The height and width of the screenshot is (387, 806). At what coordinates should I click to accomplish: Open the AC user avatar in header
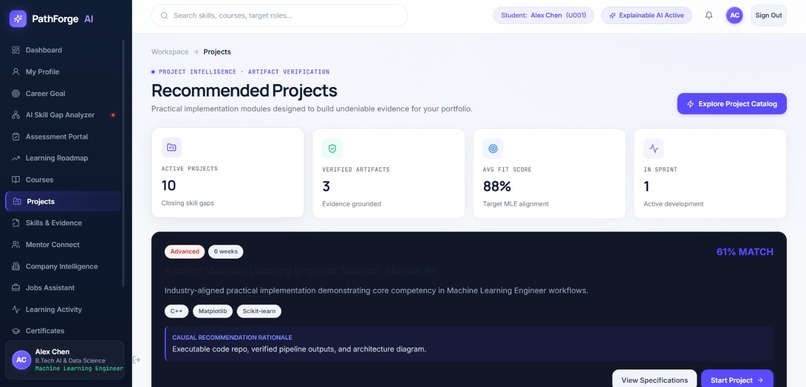[x=734, y=15]
